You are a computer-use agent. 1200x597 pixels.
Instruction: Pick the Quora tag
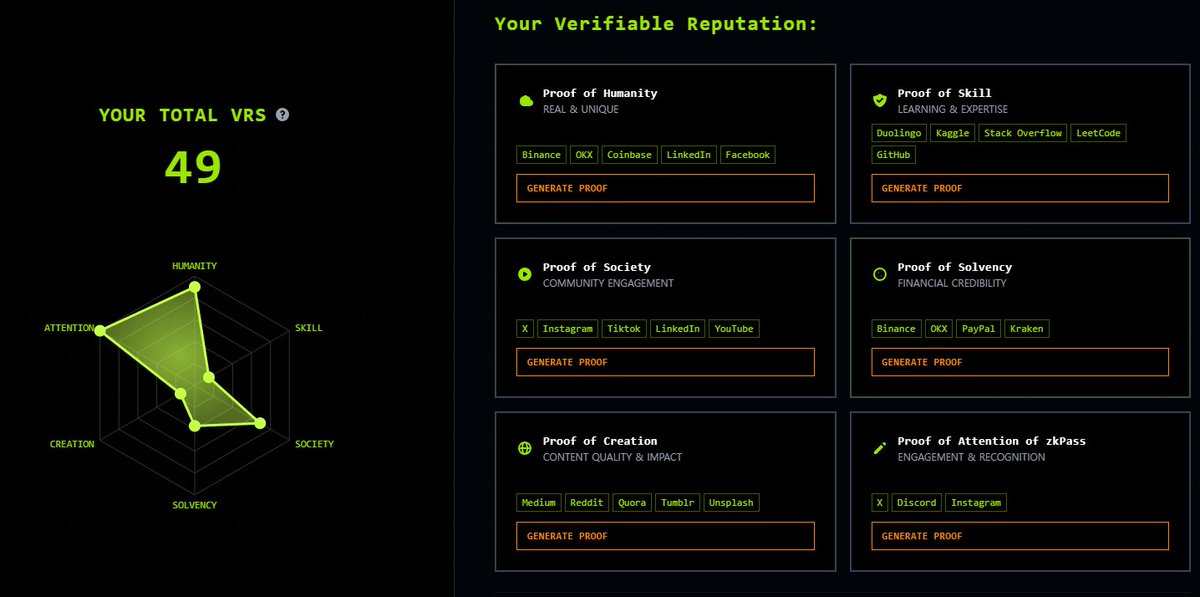[632, 503]
